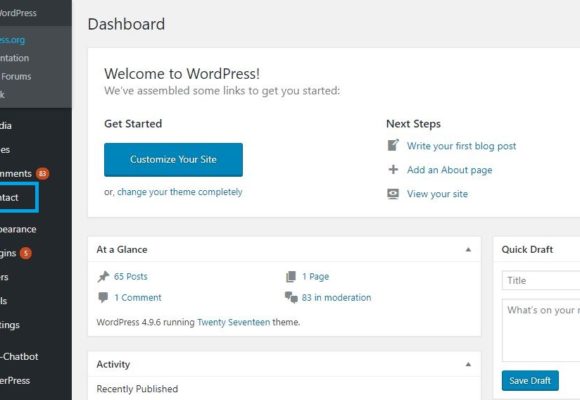This screenshot has height=400, width=580.
Task: Click the orange 5 badge on Plugins menu
Action: point(26,253)
